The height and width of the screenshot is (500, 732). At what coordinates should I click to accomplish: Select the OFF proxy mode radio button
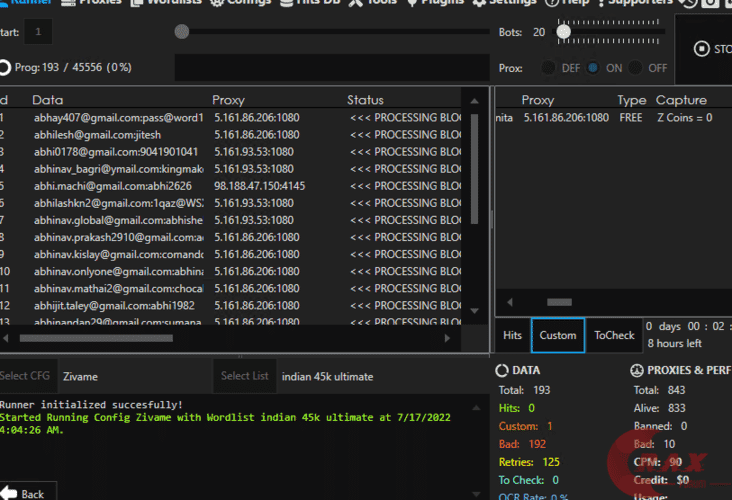(x=636, y=68)
